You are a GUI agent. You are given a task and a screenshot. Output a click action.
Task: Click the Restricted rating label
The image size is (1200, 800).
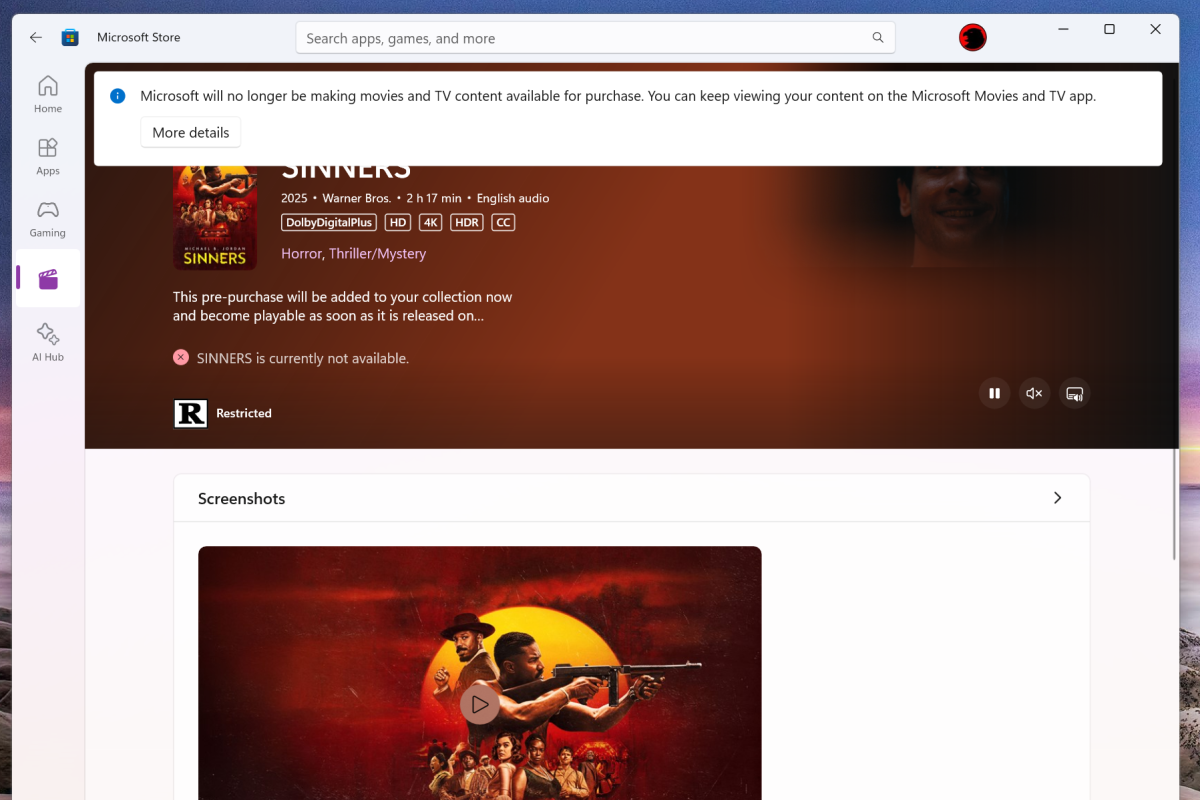[x=244, y=413]
